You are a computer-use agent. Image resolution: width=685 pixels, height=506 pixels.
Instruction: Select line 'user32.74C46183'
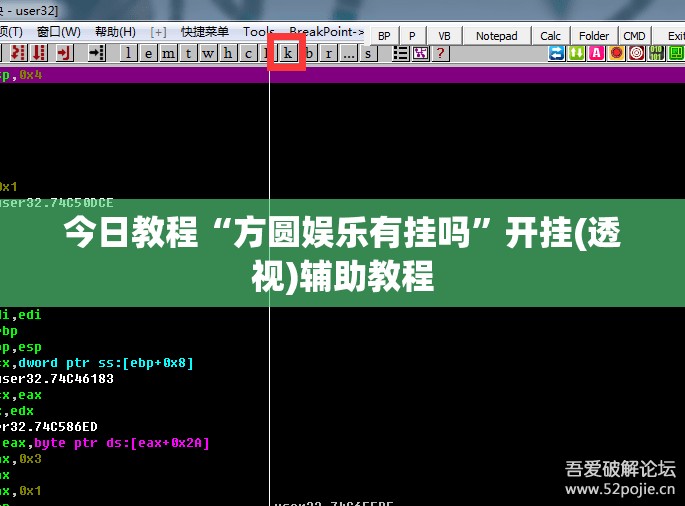click(x=57, y=379)
